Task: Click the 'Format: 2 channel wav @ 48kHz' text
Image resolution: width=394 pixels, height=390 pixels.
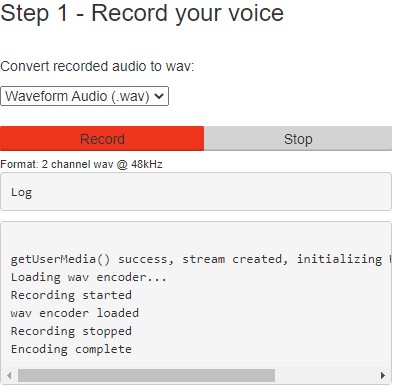Action: (81, 164)
